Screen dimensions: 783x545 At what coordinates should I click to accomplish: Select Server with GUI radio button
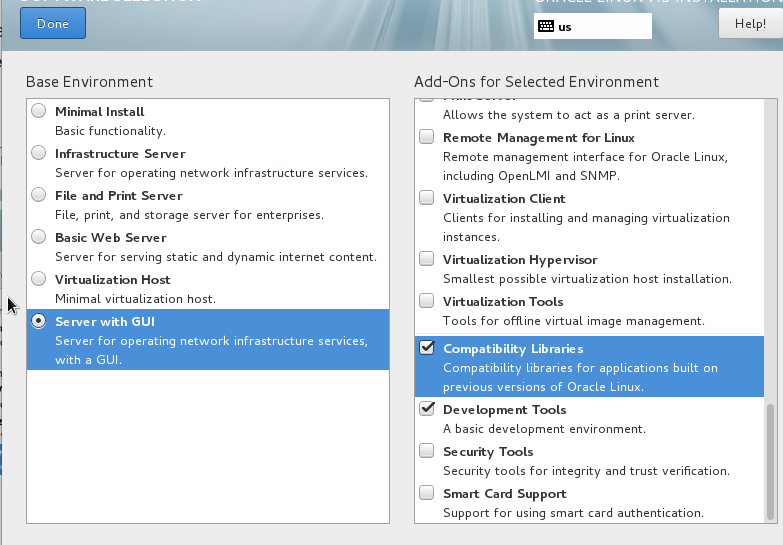(38, 321)
